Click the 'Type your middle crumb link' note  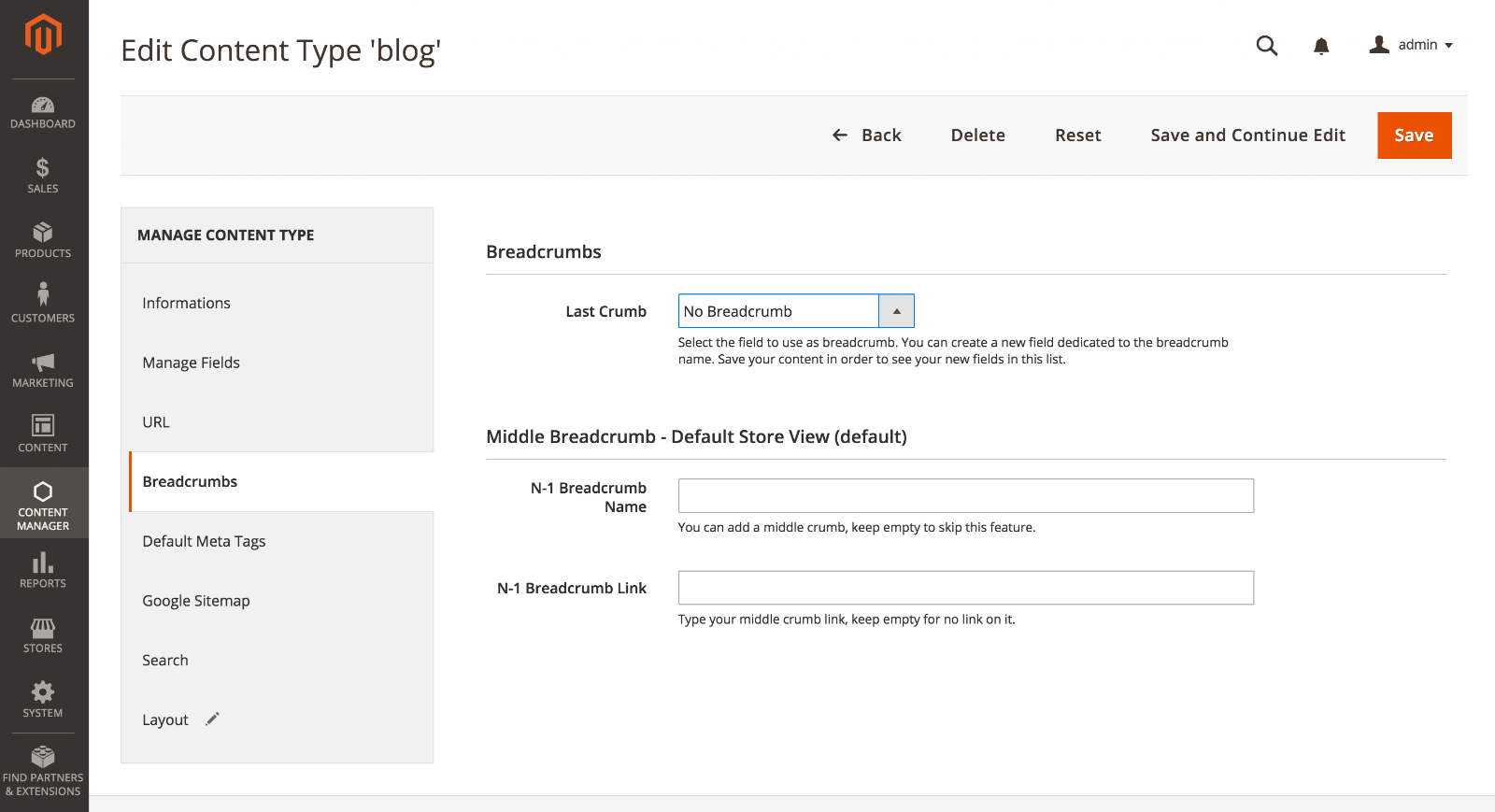coord(847,620)
